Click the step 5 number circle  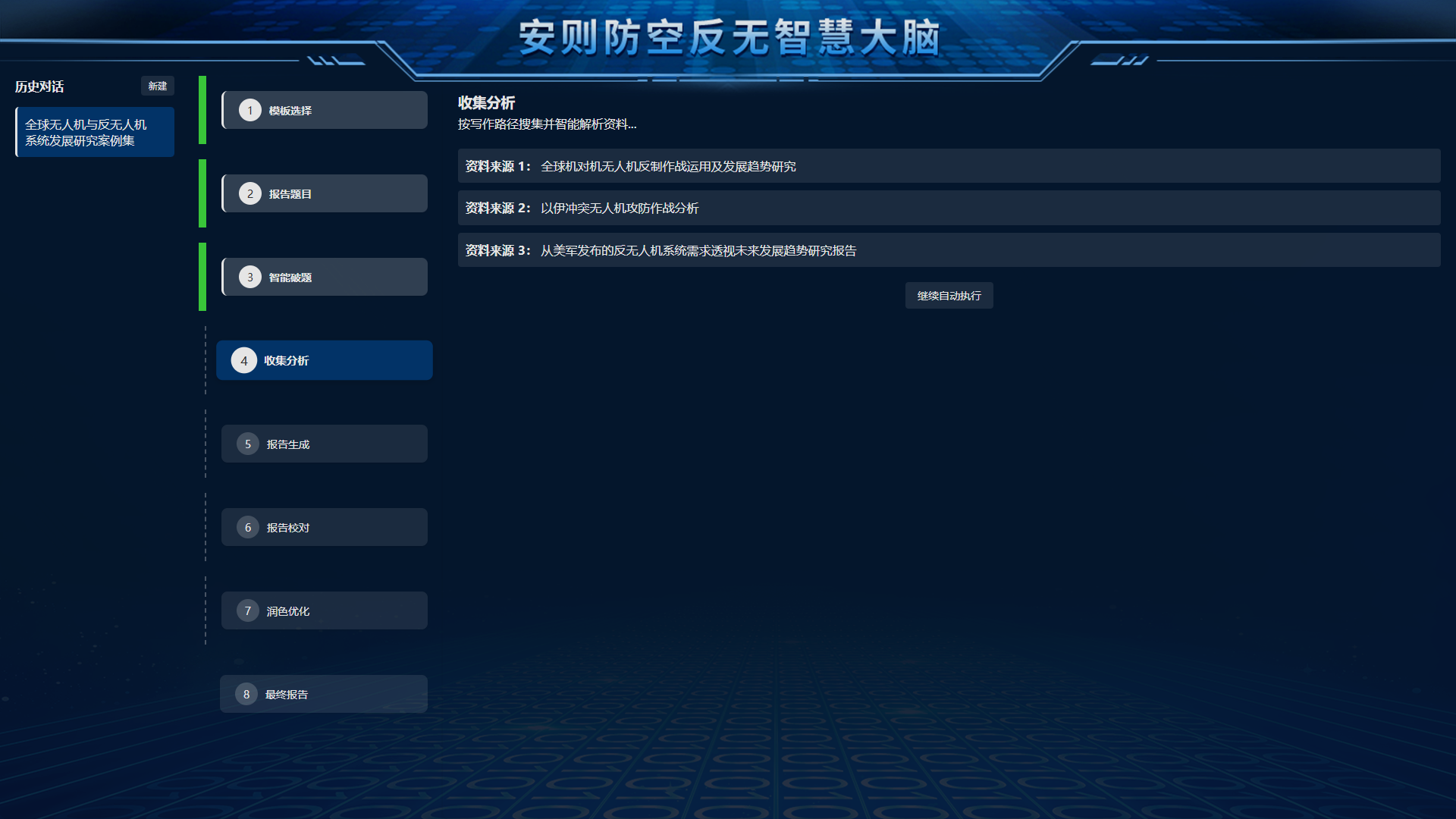point(247,444)
